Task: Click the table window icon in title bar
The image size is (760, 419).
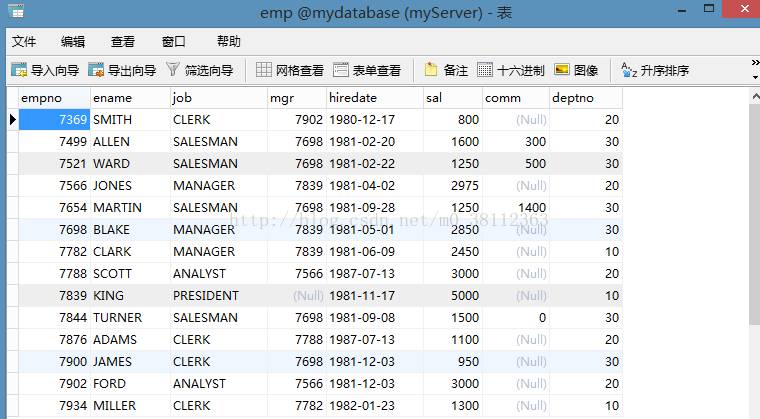Action: [16, 11]
